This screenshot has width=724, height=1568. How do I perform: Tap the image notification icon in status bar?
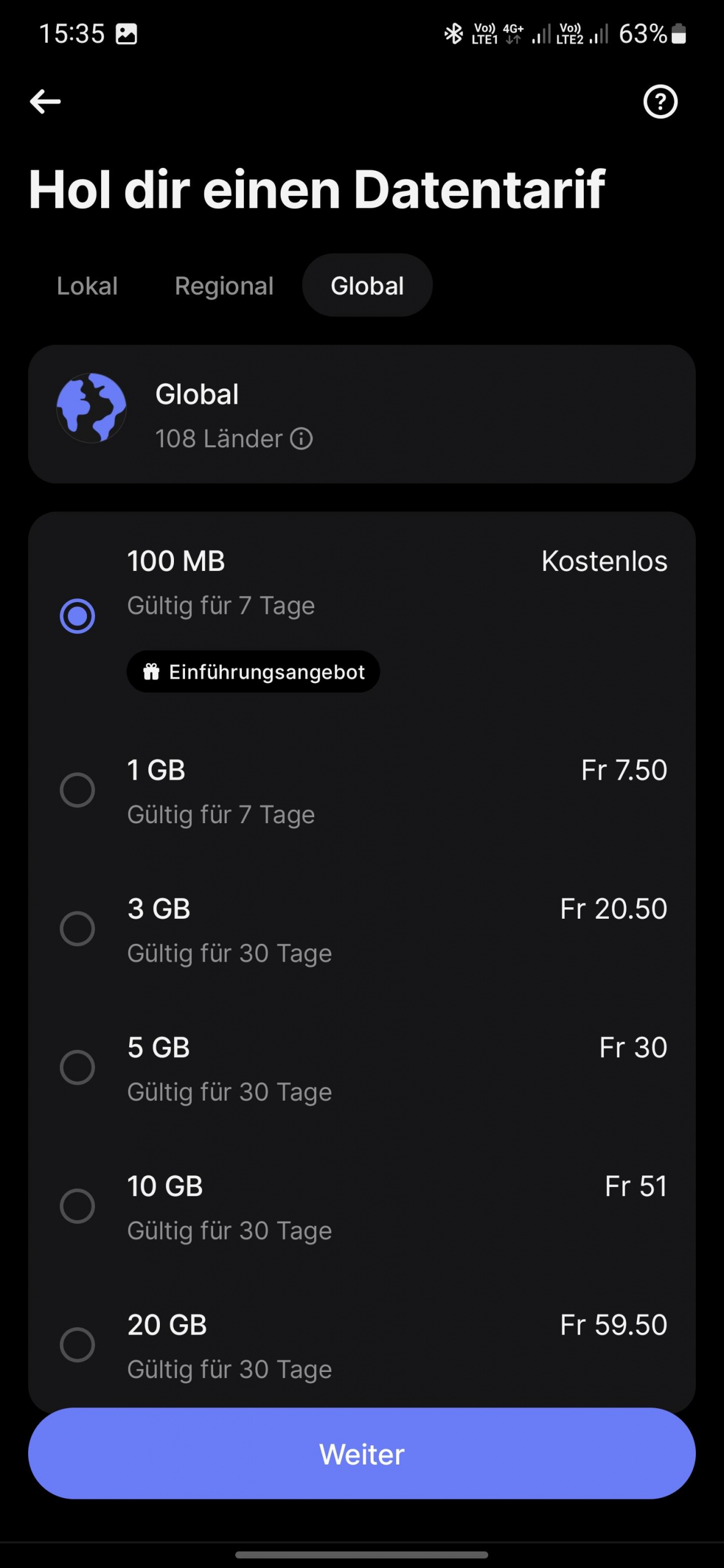[x=127, y=34]
